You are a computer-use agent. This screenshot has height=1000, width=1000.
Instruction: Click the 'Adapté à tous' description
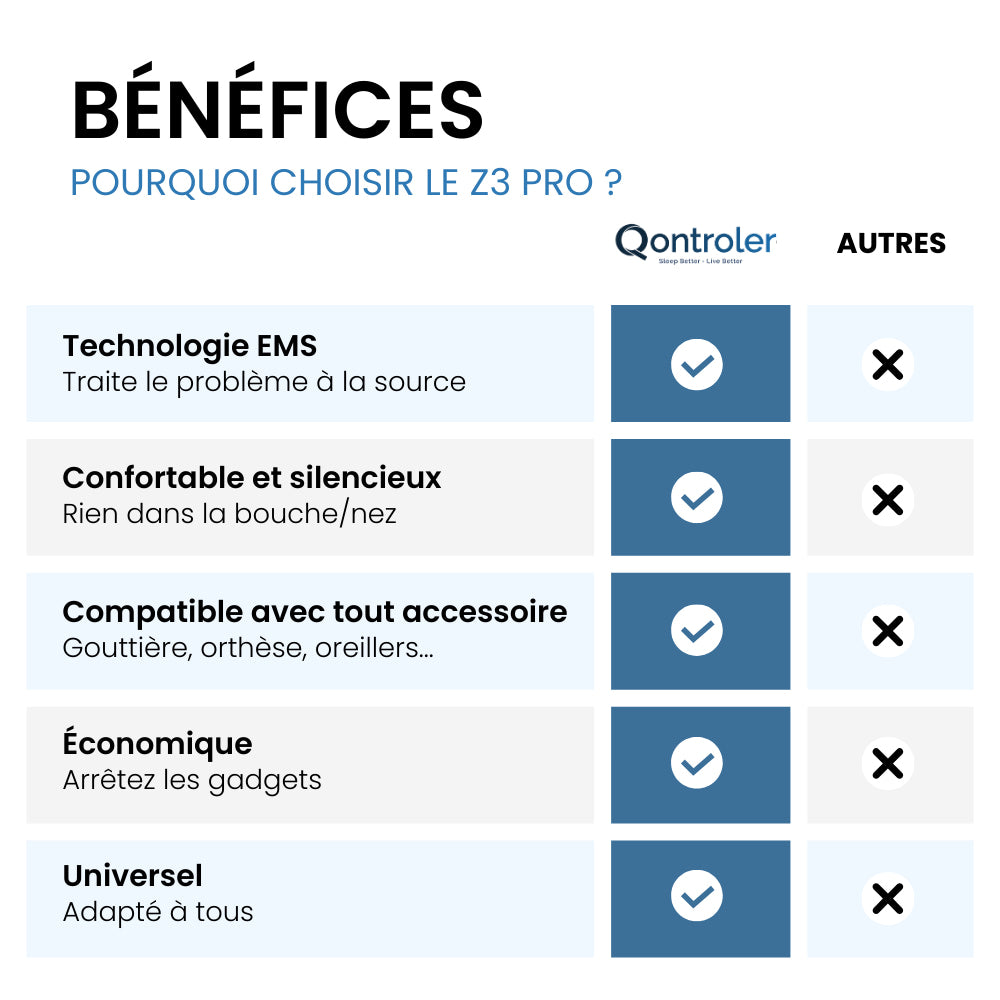(158, 912)
